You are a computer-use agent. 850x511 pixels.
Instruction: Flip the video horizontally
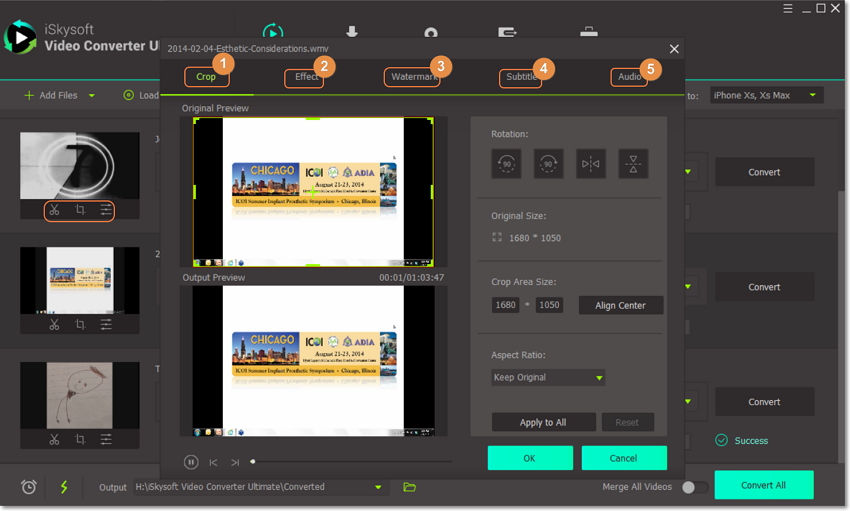[x=591, y=164]
